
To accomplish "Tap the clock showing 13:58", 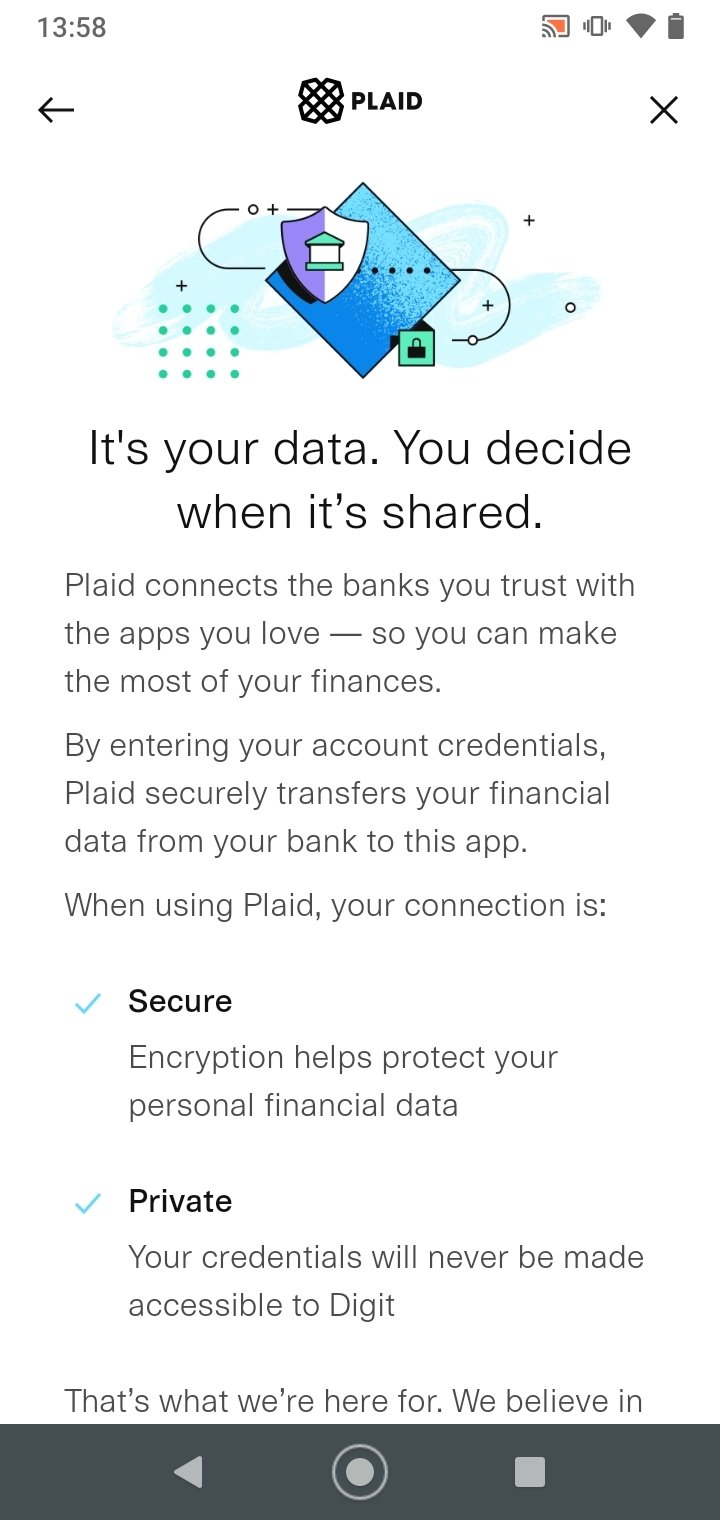I will (x=71, y=27).
